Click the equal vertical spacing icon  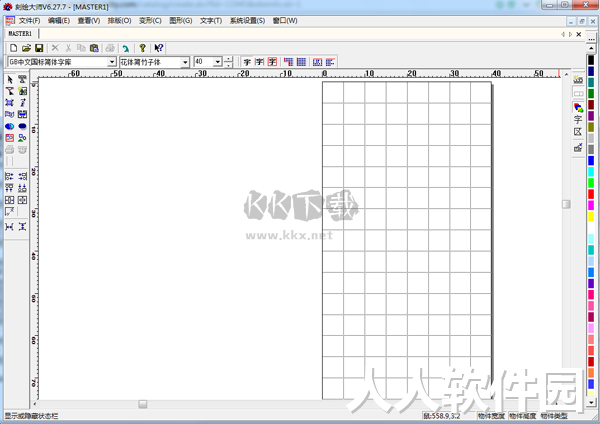(23, 227)
